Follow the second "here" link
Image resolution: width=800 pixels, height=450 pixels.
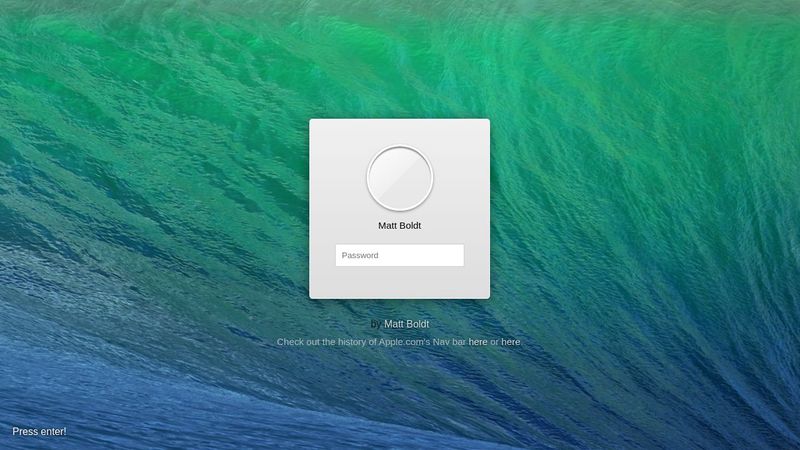coord(510,342)
